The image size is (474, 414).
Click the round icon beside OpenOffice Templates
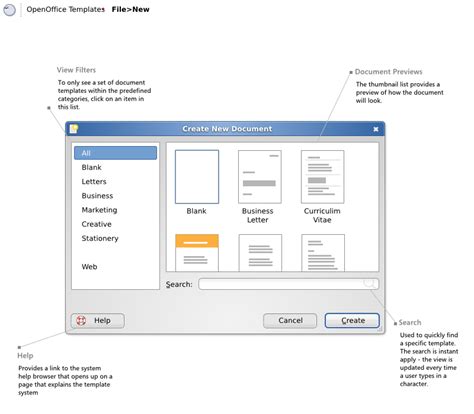9,10
